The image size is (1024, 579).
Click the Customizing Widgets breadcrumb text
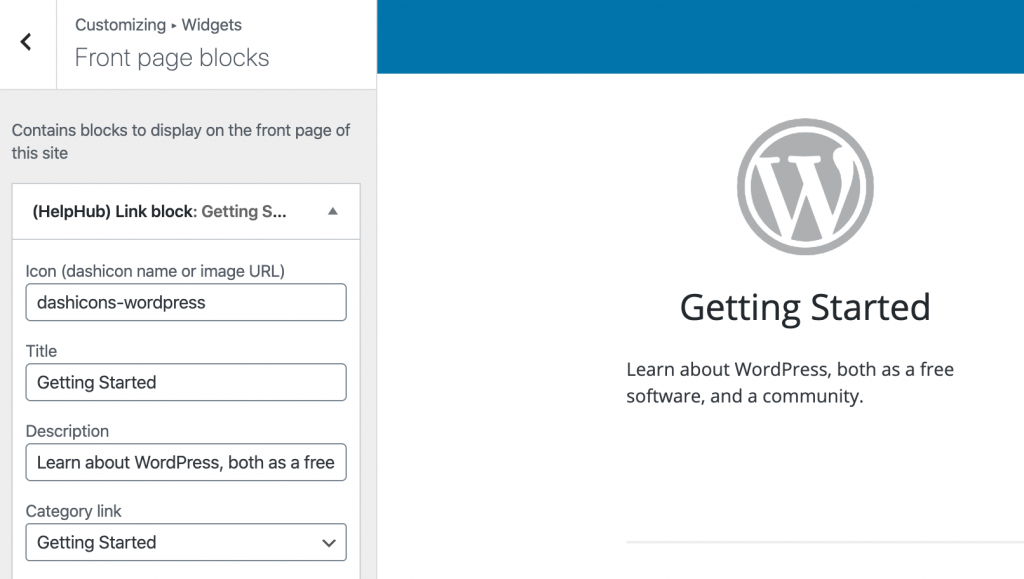point(158,25)
